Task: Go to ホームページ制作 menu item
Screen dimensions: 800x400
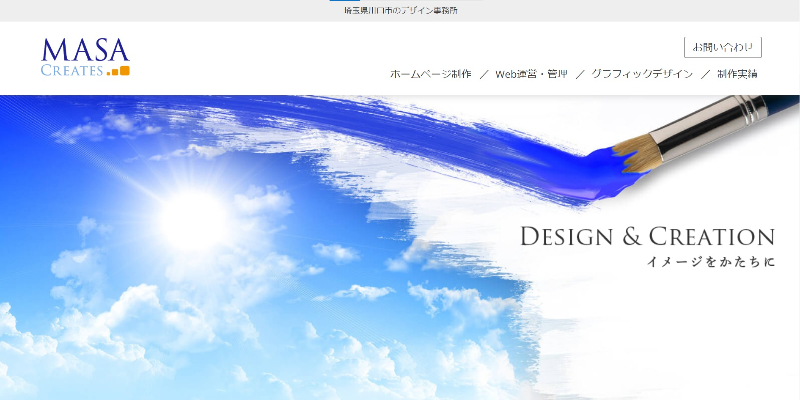Action: [x=431, y=74]
